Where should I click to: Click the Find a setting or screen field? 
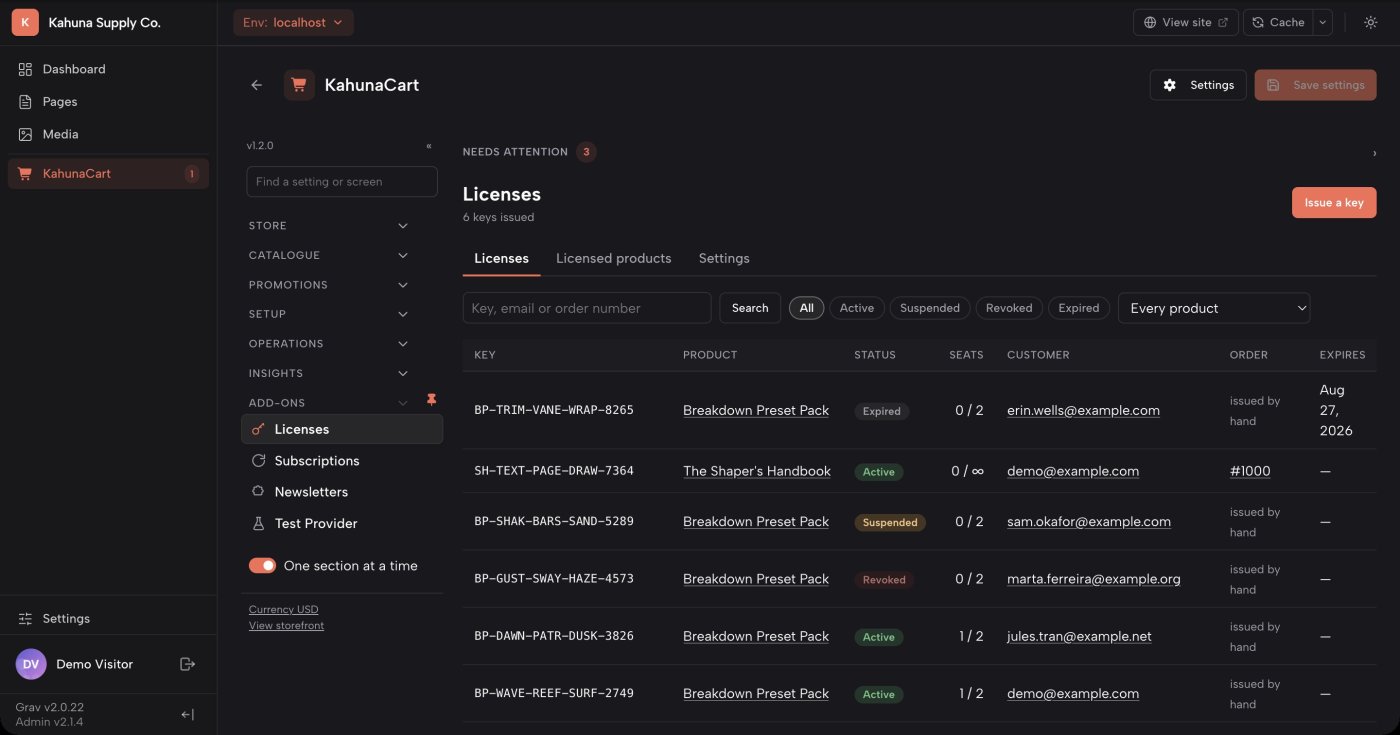point(342,182)
